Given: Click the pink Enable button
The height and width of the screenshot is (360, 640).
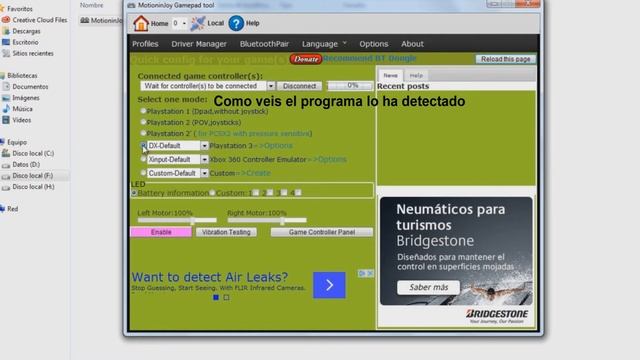Looking at the screenshot, I should click(x=161, y=232).
